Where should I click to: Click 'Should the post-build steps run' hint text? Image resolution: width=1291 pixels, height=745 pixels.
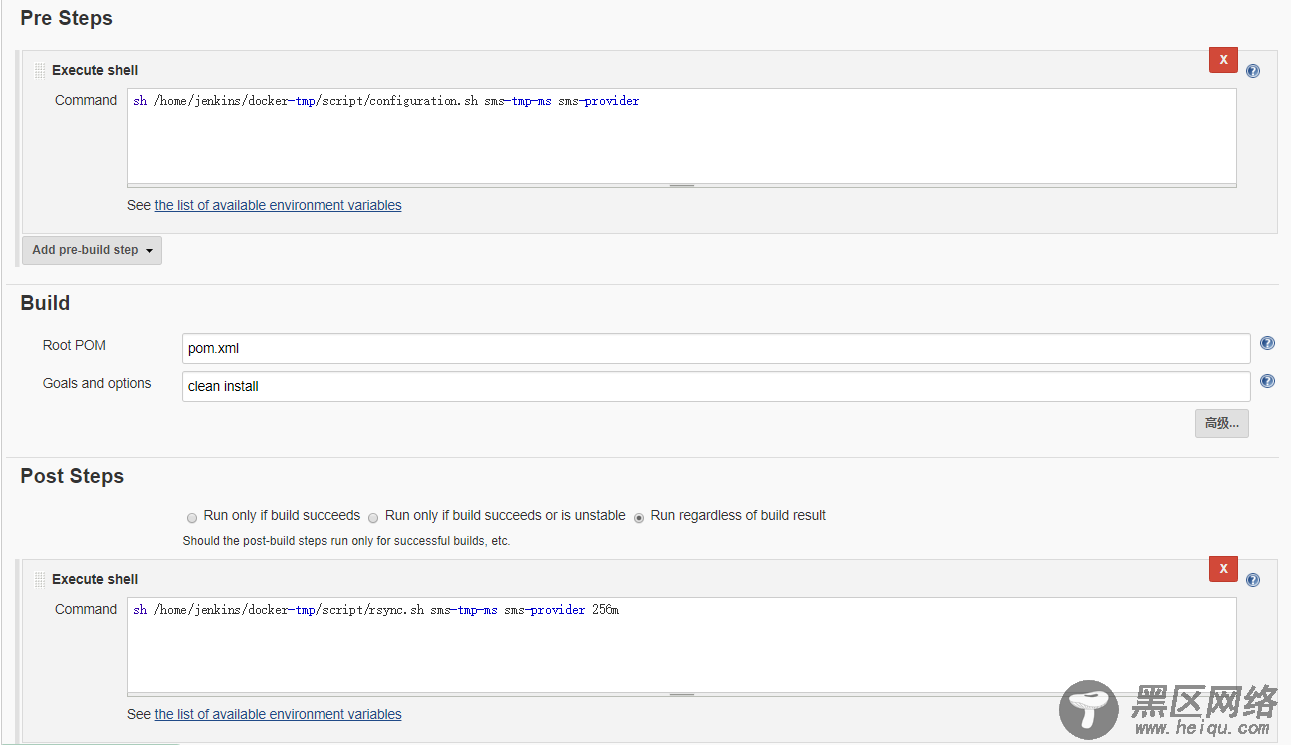(x=346, y=541)
